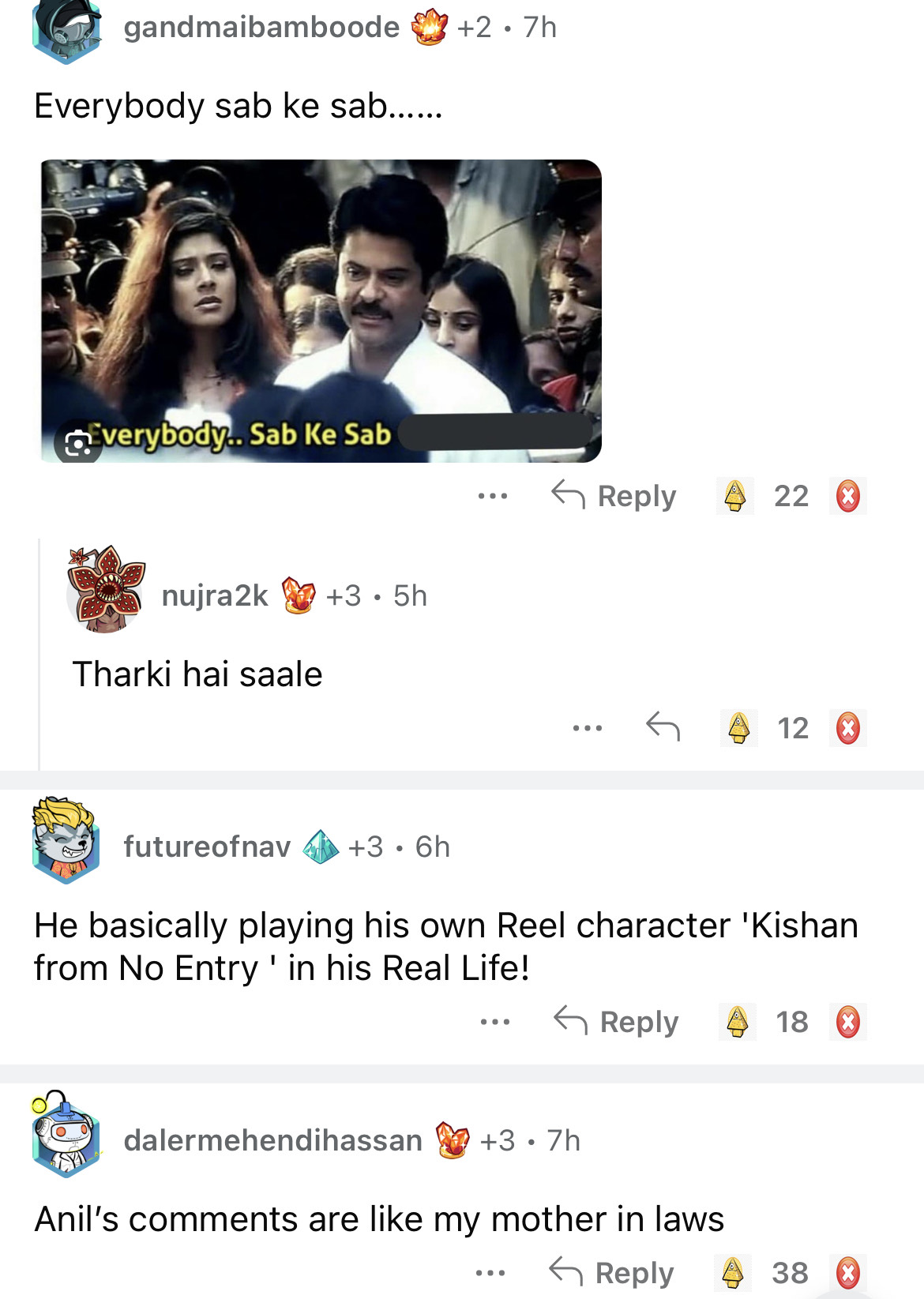Reply to dalermehendihassan's comment
Viewport: 924px width, 1299px height.
click(x=612, y=1273)
